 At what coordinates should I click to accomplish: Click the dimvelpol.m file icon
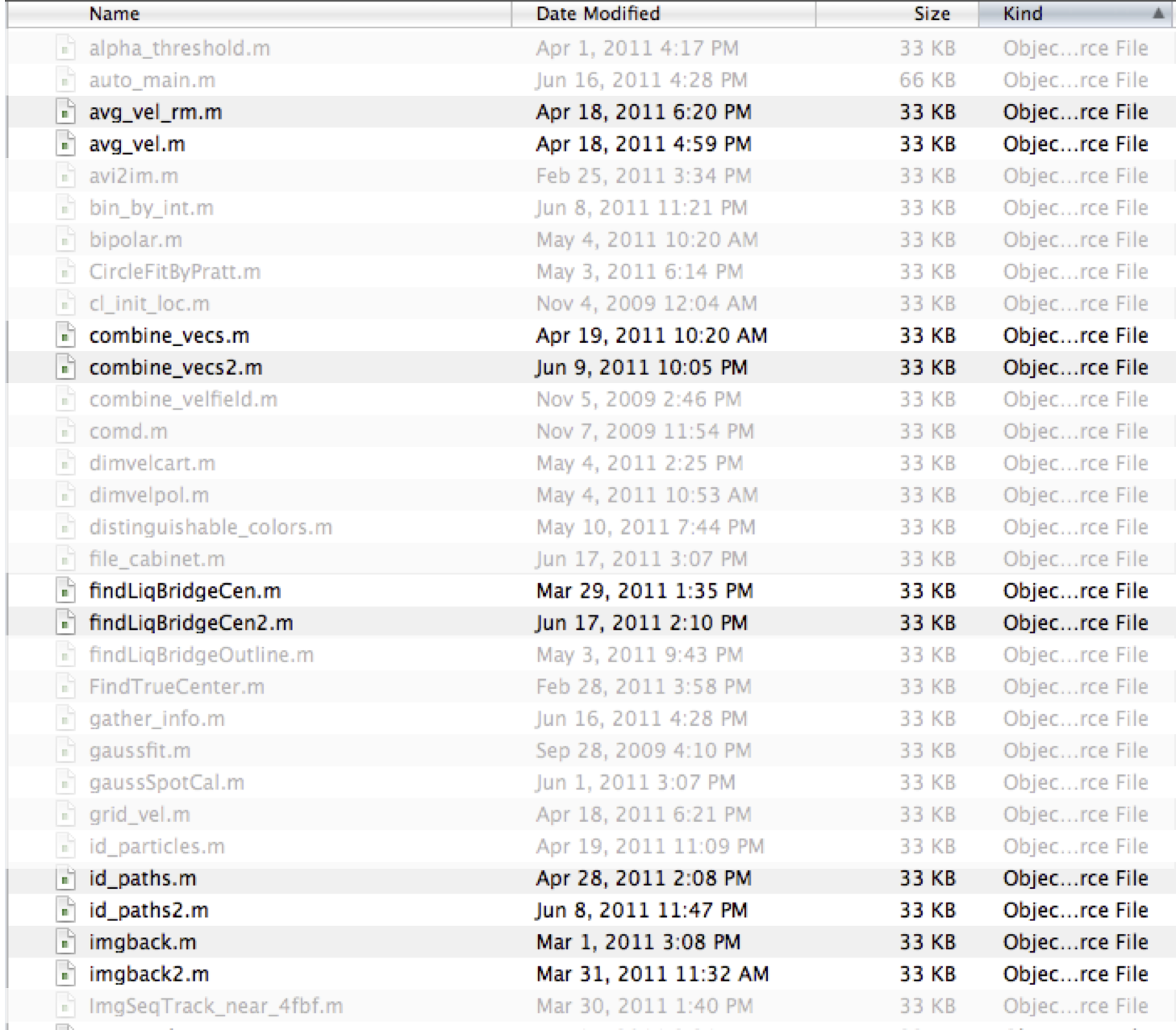point(65,495)
